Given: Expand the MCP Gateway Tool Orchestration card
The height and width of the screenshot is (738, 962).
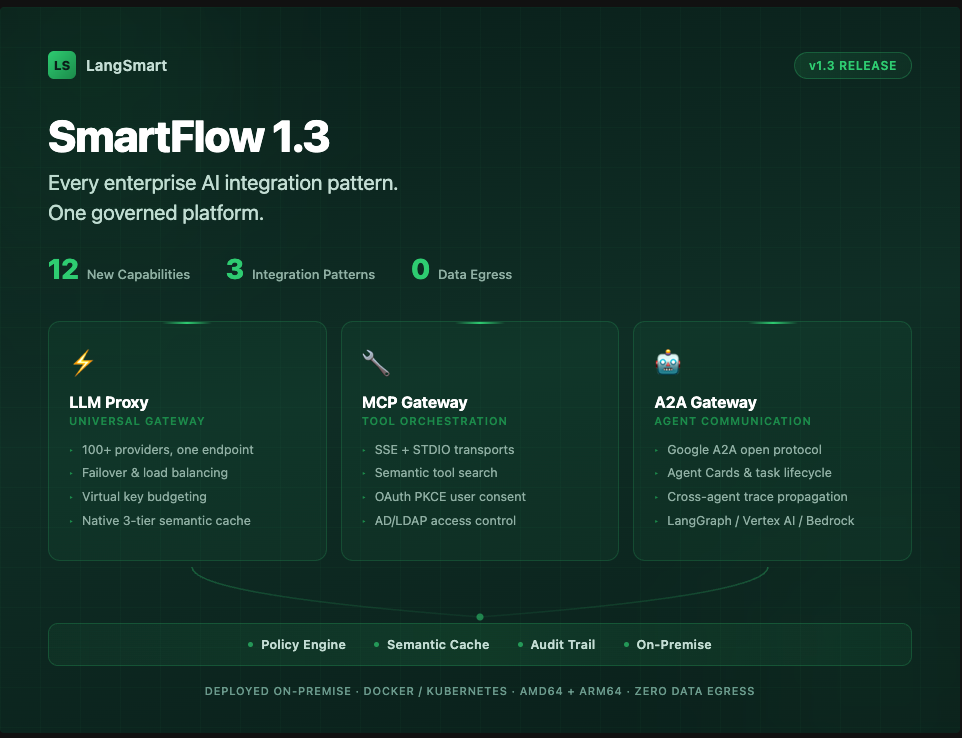Looking at the screenshot, I should [480, 440].
